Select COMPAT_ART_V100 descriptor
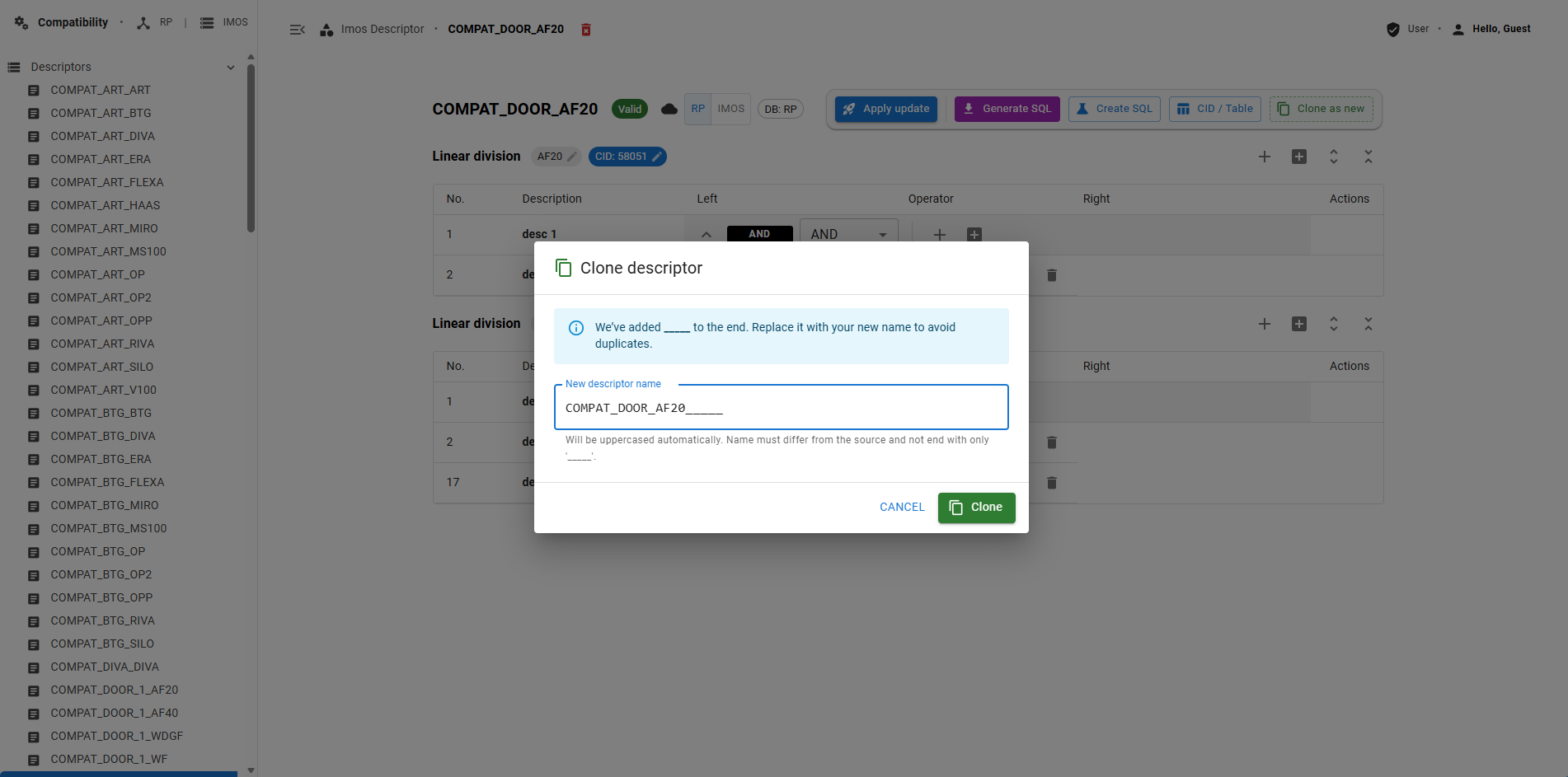The image size is (1568, 777). point(104,391)
